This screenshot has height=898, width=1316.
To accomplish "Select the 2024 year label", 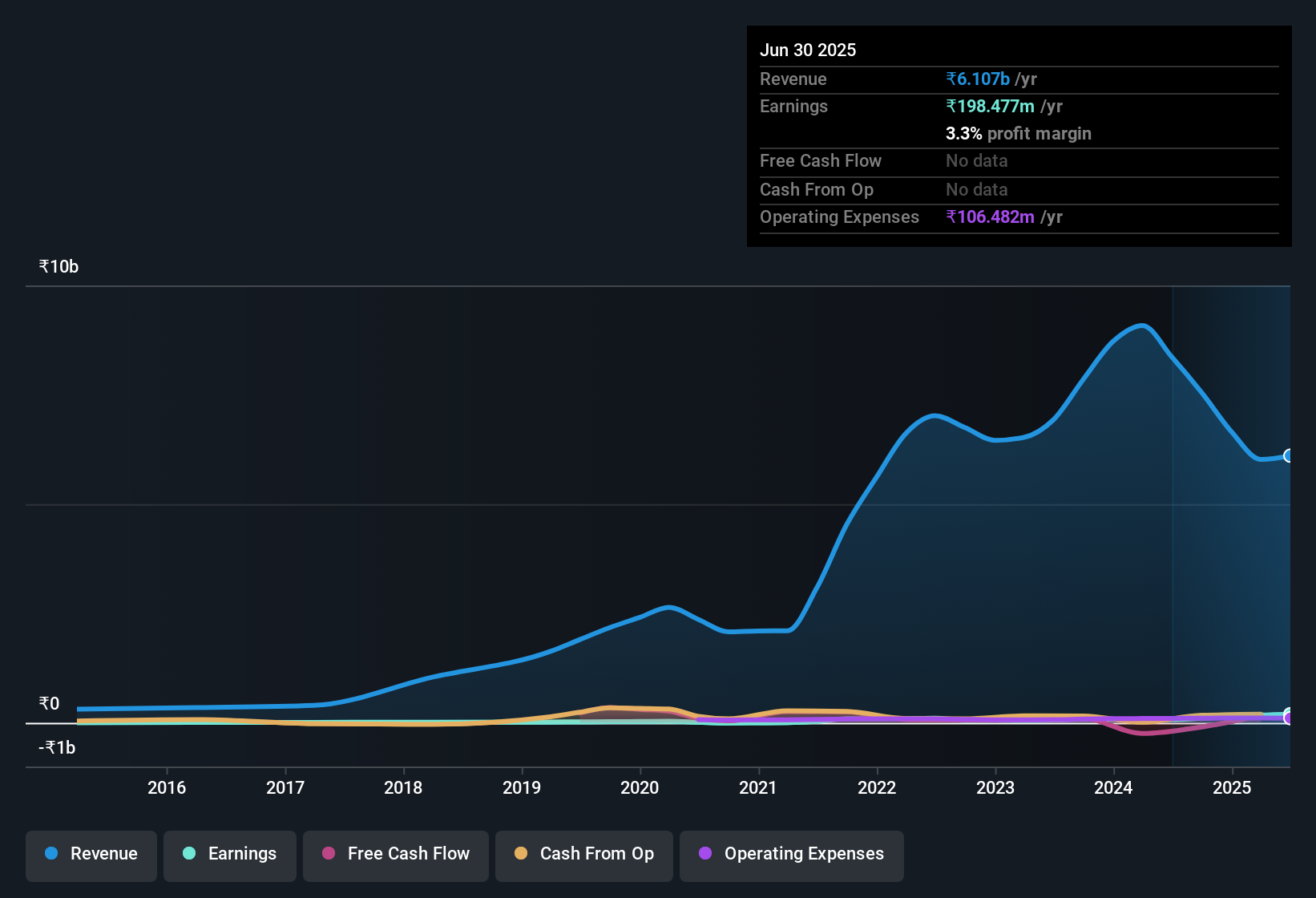I will [1113, 787].
